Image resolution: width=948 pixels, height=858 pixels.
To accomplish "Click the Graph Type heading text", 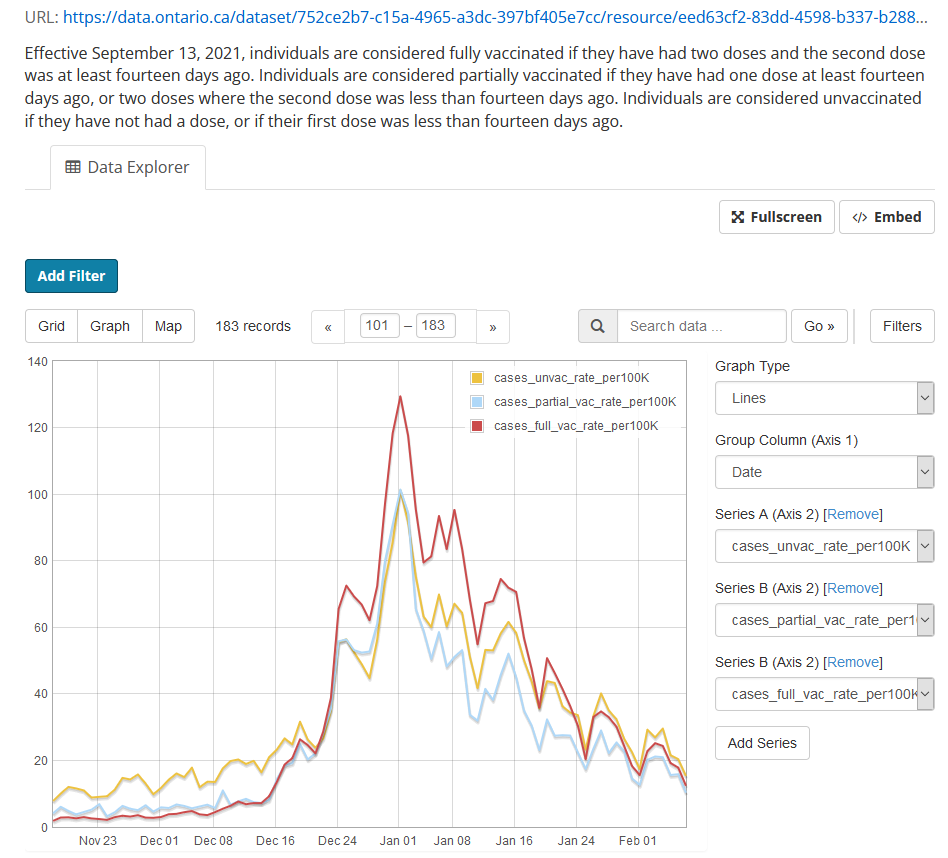I will (x=752, y=366).
